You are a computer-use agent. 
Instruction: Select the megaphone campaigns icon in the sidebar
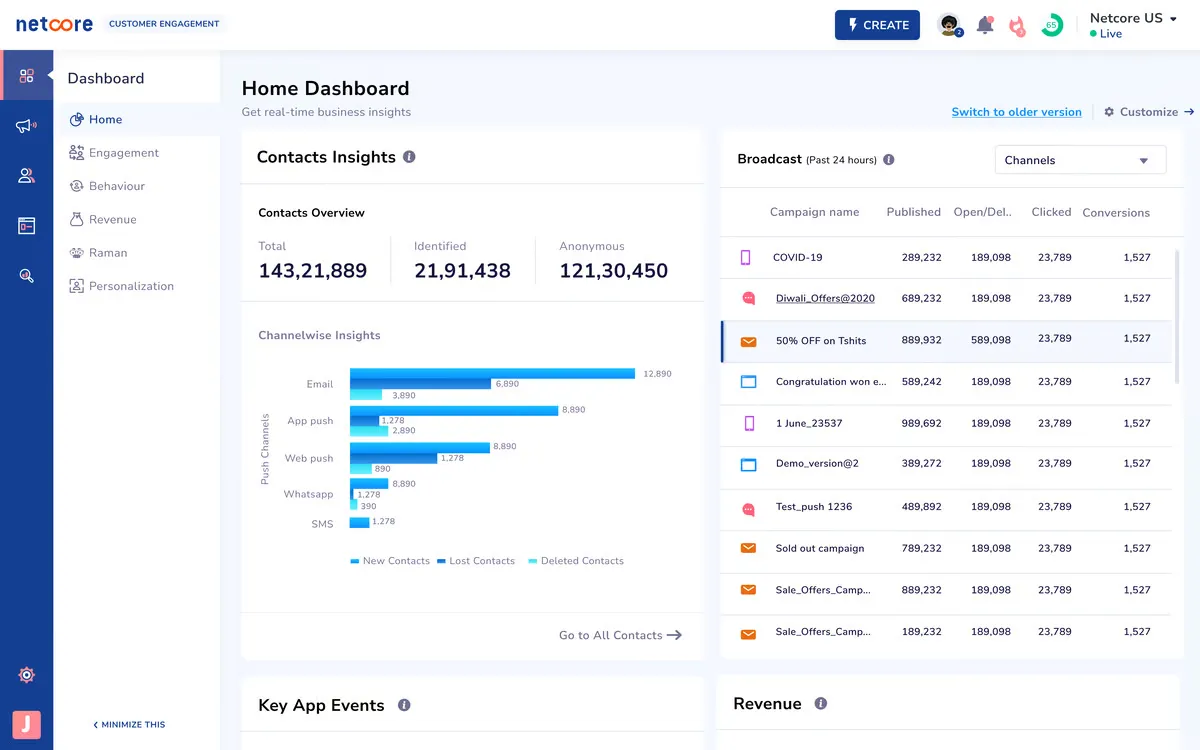click(27, 126)
